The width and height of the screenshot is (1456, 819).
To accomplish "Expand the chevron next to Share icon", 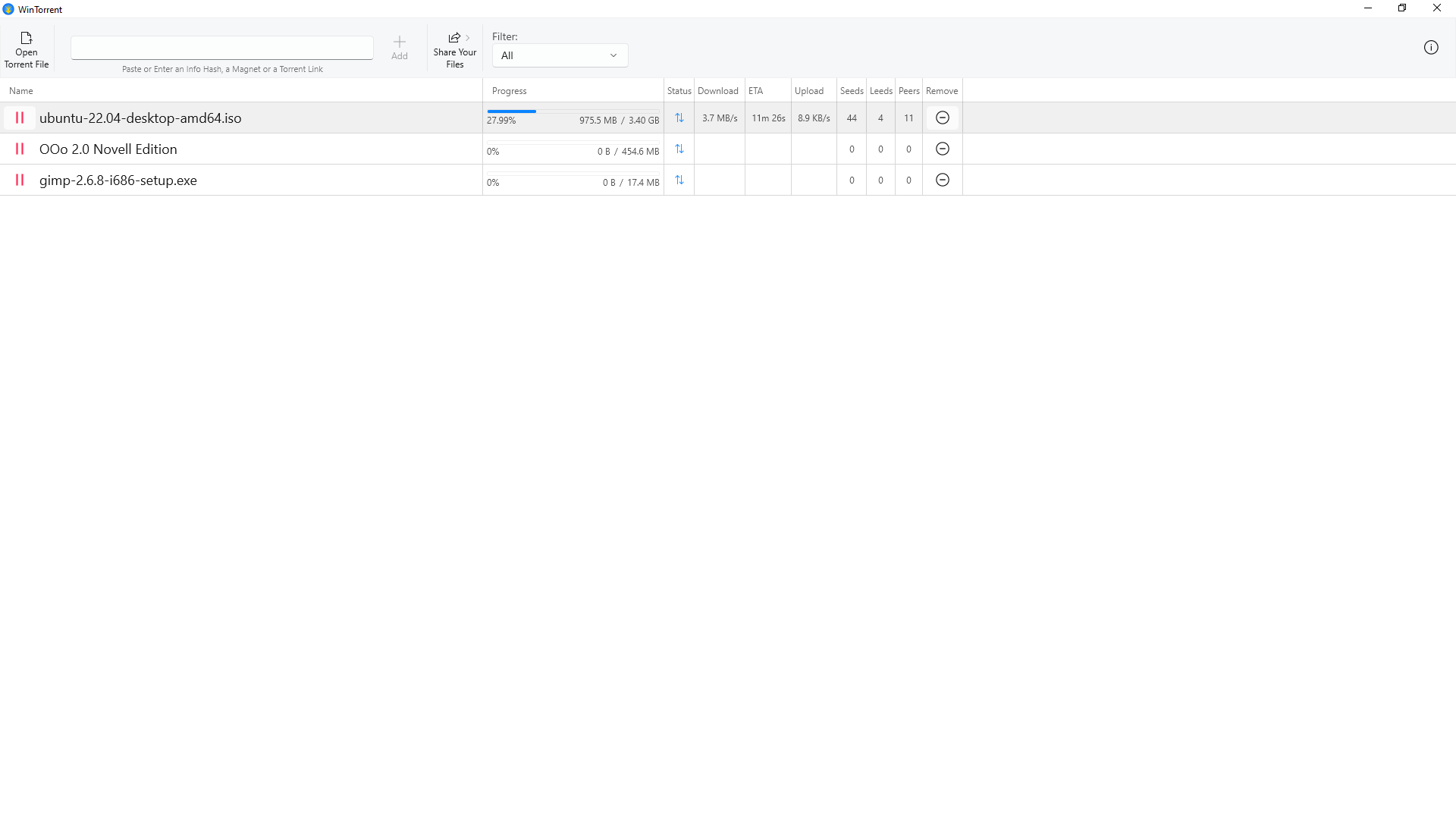I will [468, 38].
